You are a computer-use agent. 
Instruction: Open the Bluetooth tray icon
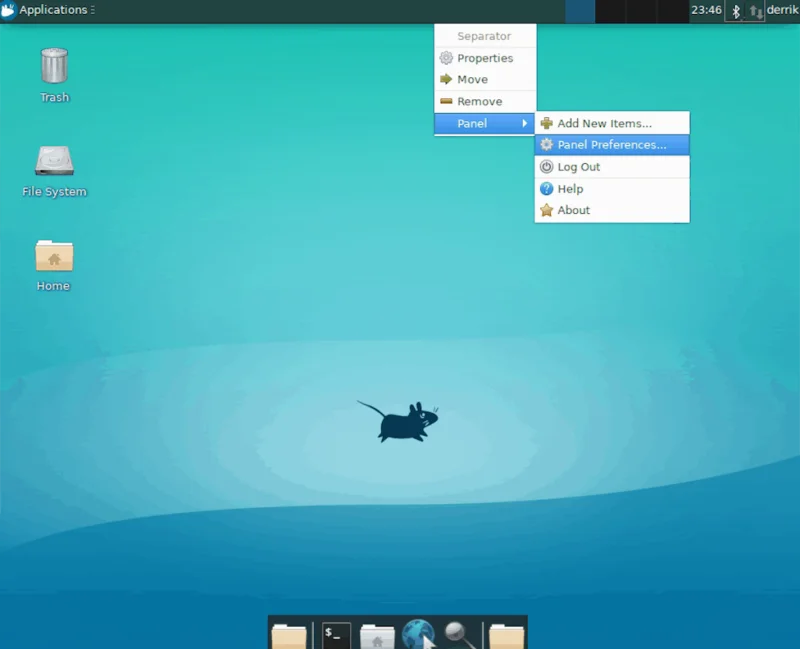pyautogui.click(x=735, y=11)
